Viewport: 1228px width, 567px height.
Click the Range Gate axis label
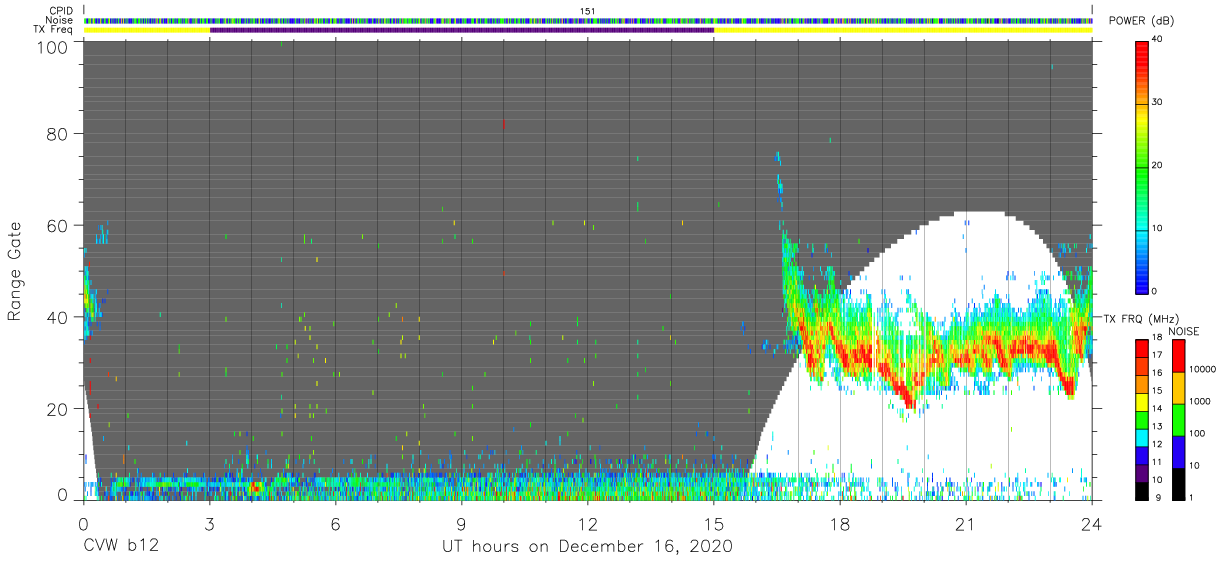[x=15, y=270]
